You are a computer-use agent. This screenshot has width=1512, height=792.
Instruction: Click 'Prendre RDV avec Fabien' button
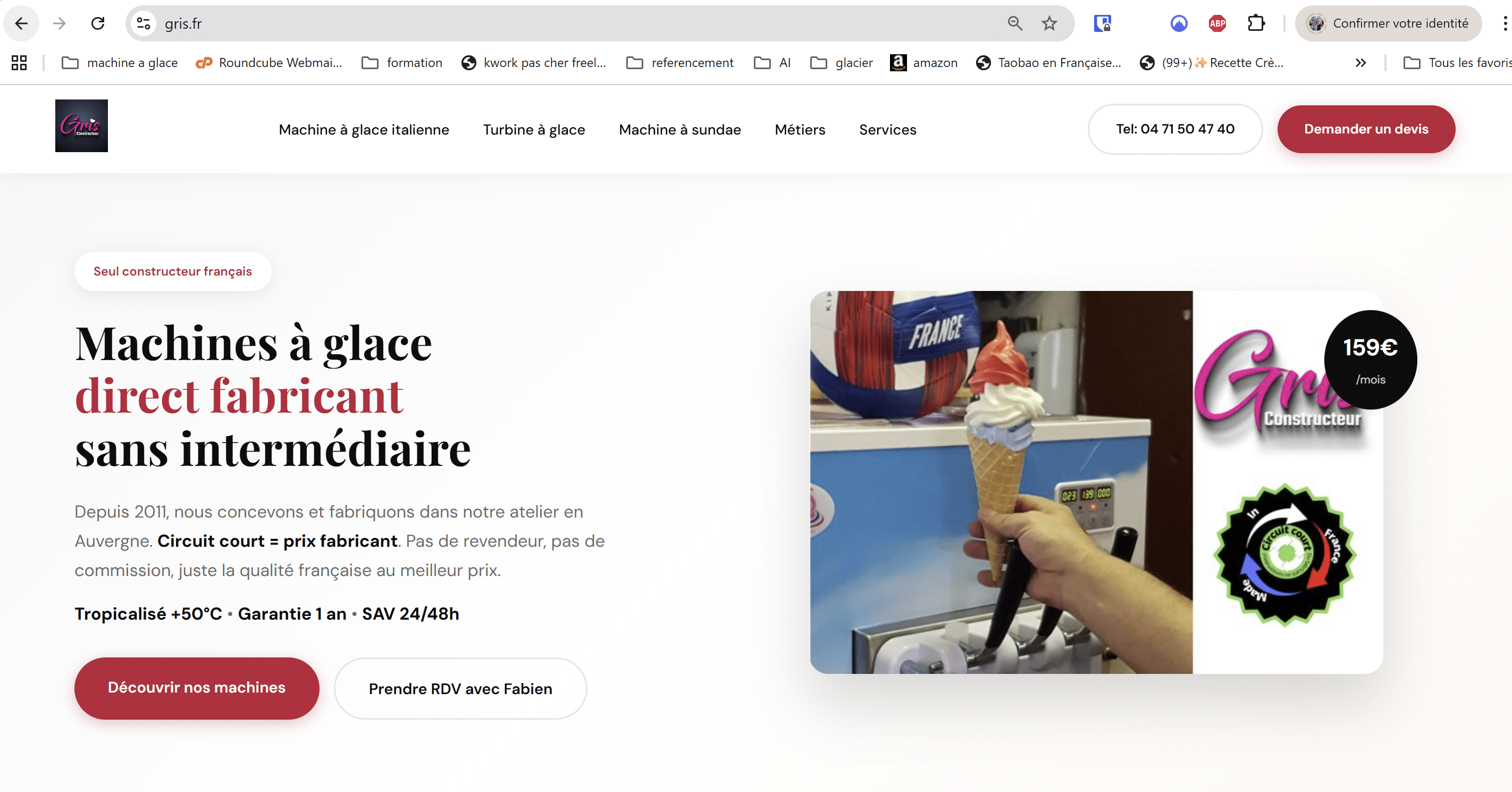[460, 689]
